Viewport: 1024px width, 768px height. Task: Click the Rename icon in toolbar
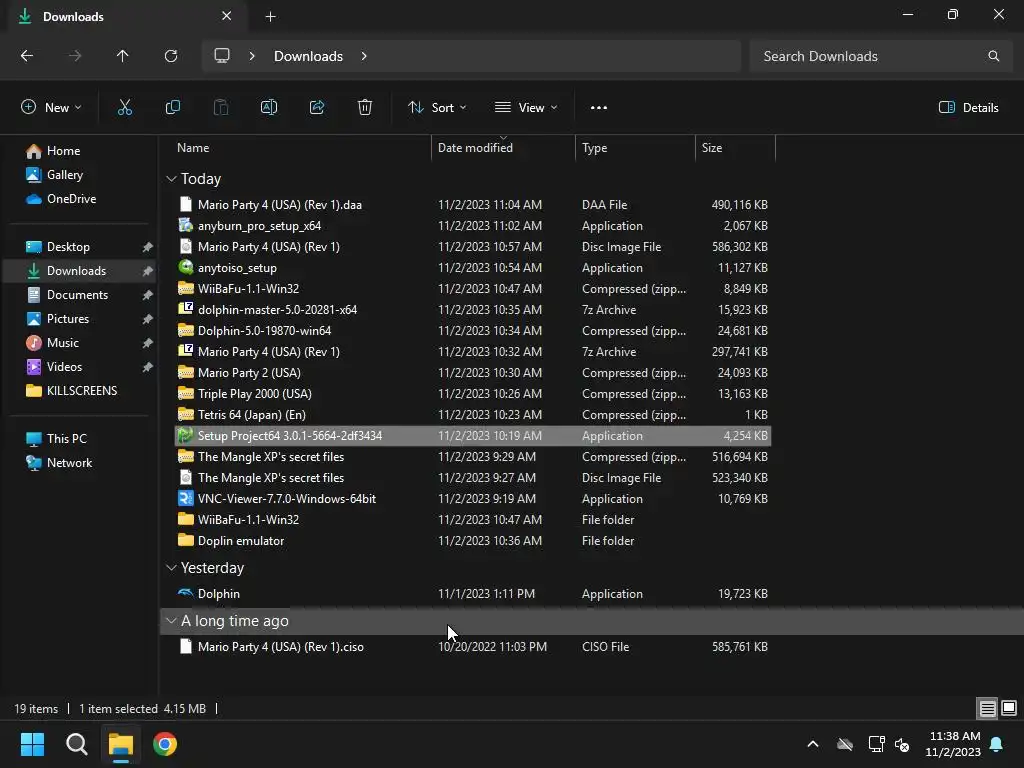tap(269, 108)
